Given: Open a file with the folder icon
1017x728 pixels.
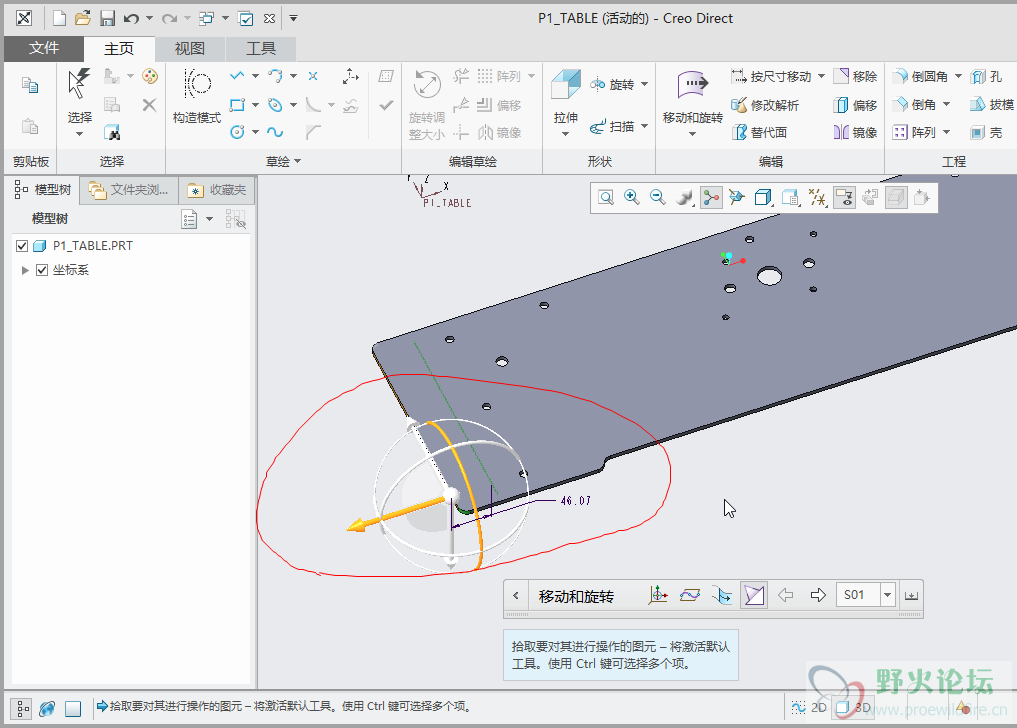Looking at the screenshot, I should pos(82,18).
